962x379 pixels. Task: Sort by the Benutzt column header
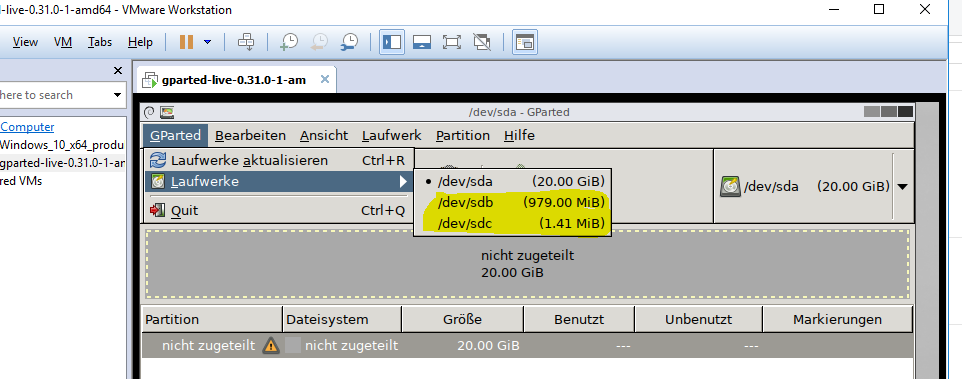point(579,320)
